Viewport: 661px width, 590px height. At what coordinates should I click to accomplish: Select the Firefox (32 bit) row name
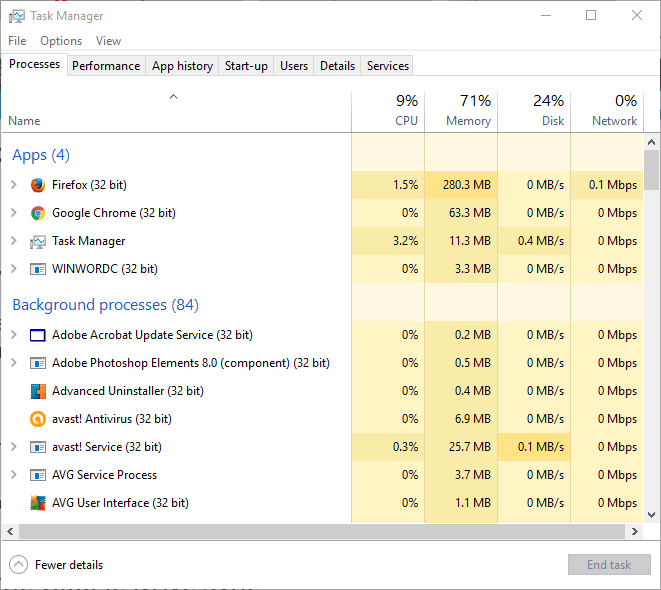tap(89, 185)
